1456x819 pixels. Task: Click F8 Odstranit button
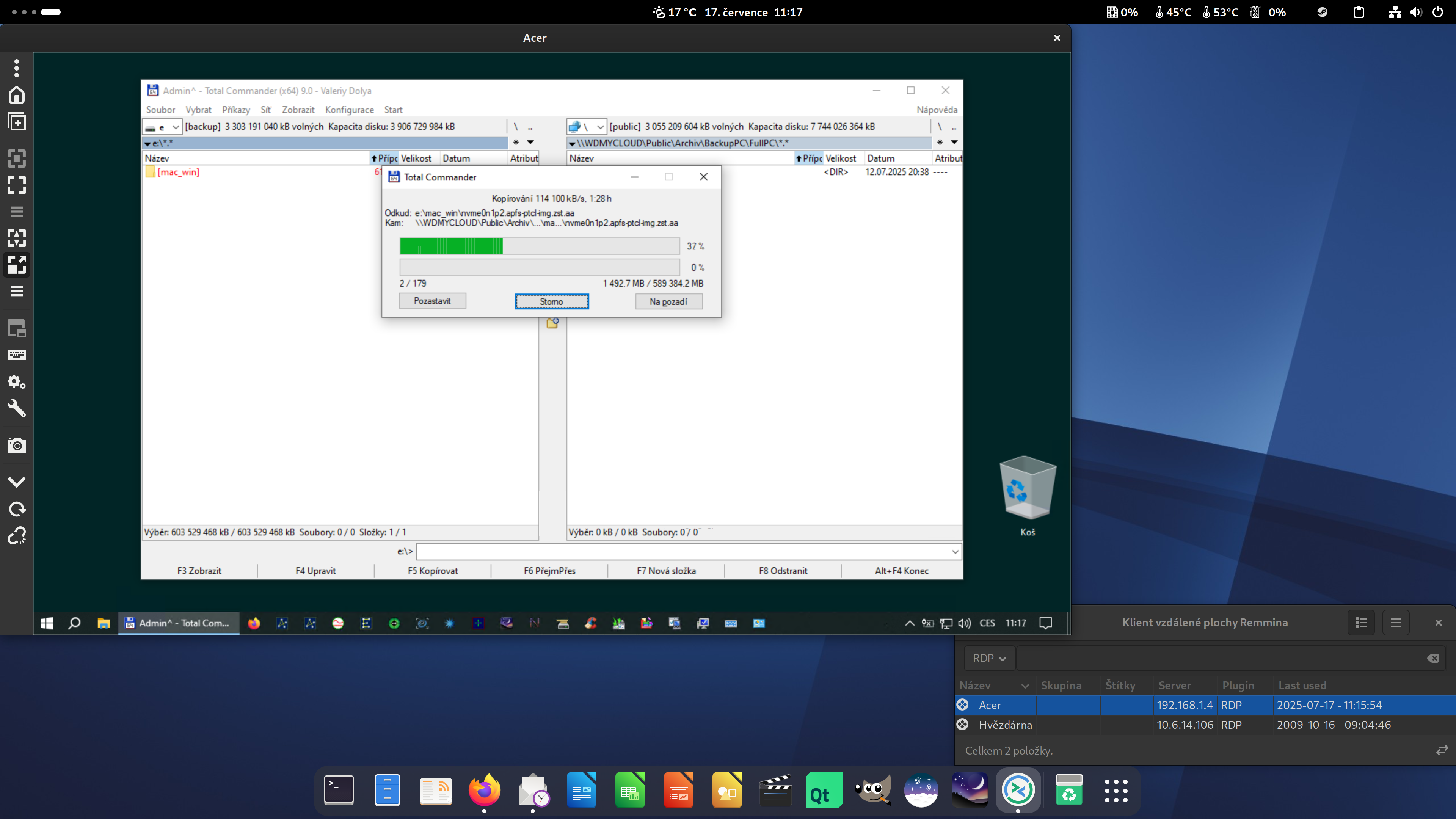tap(783, 571)
